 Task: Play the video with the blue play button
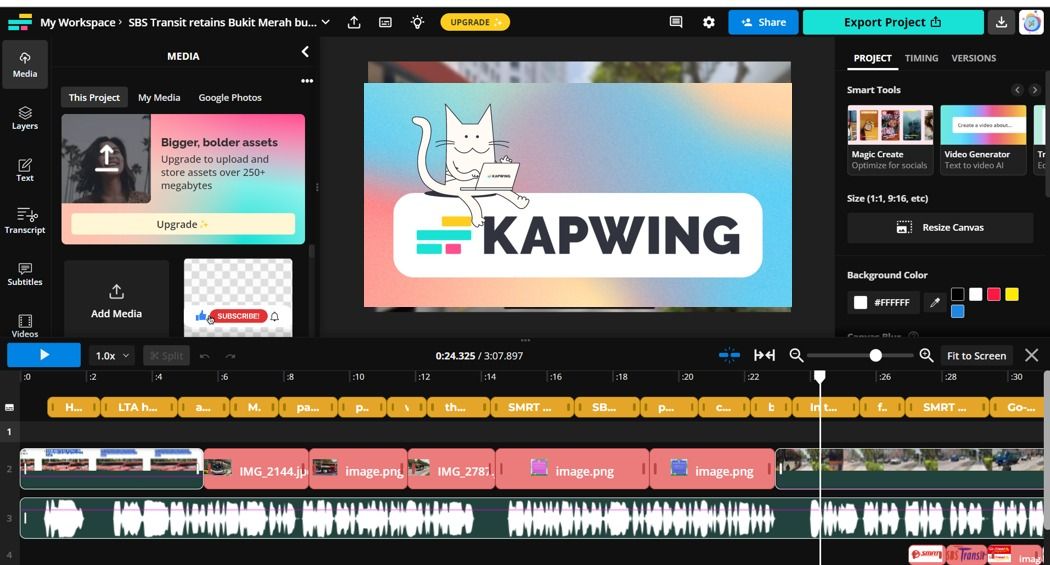[x=44, y=355]
